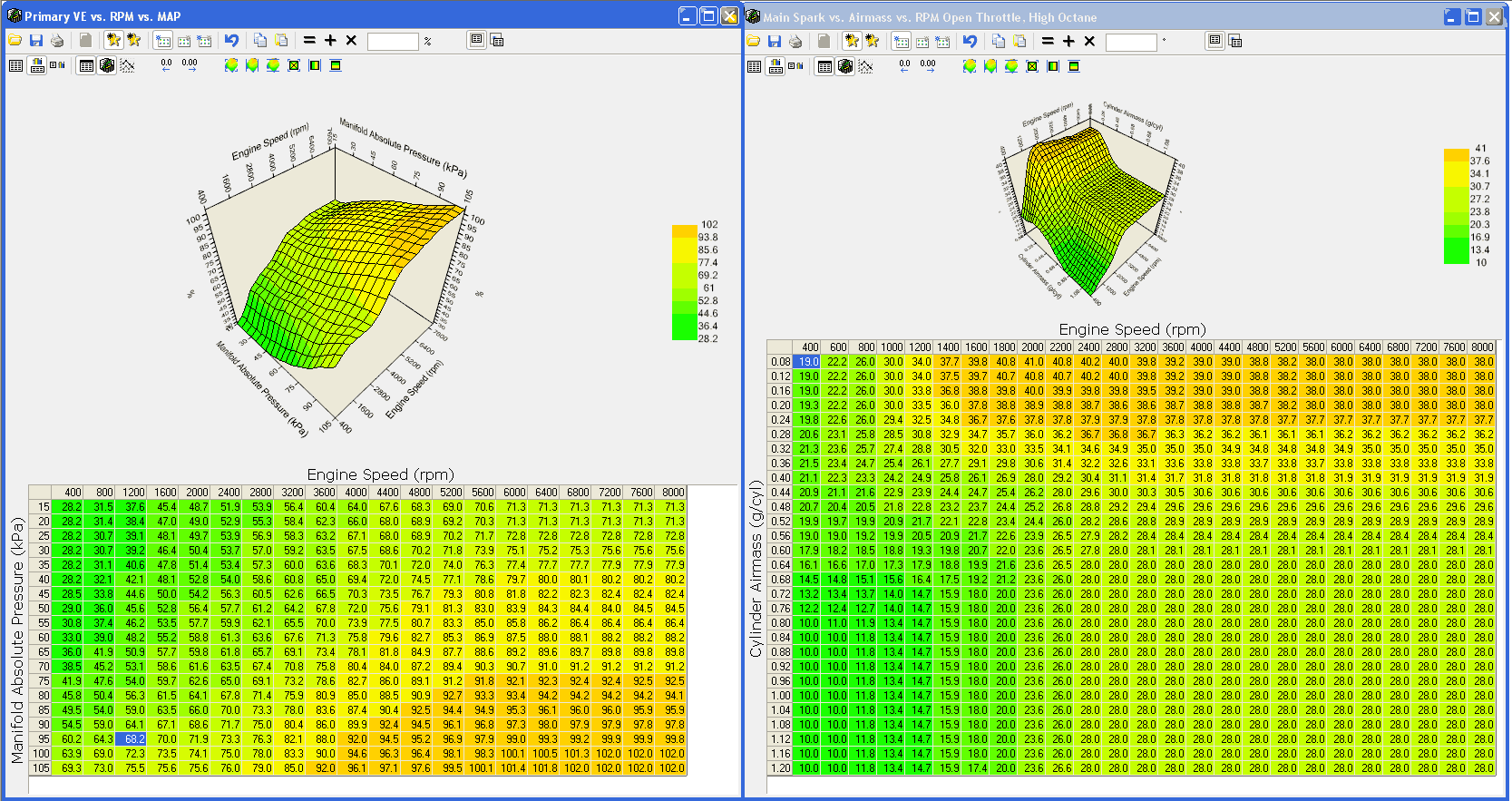Increase decimal places in Primary VE window
The image size is (1512, 801).
(x=189, y=65)
